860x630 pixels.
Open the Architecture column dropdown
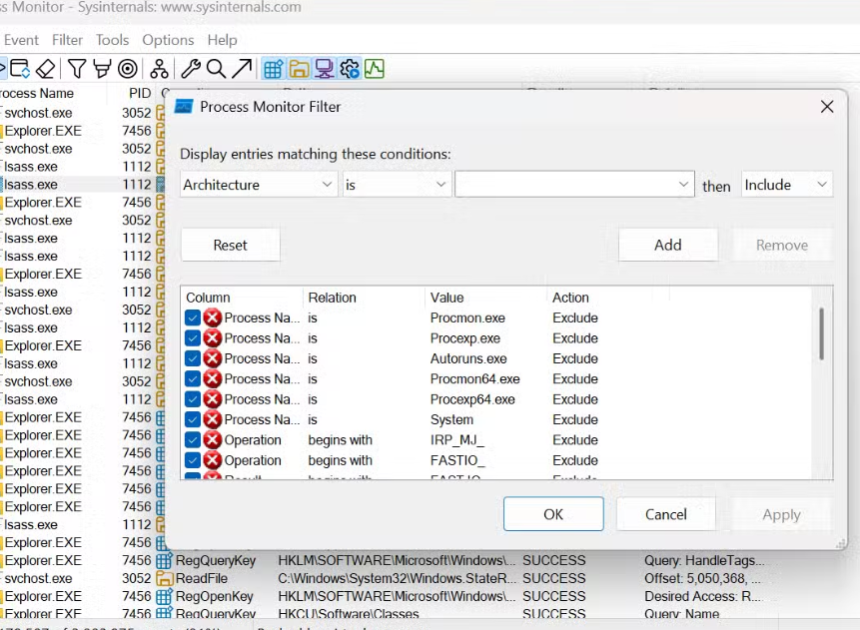[258, 185]
